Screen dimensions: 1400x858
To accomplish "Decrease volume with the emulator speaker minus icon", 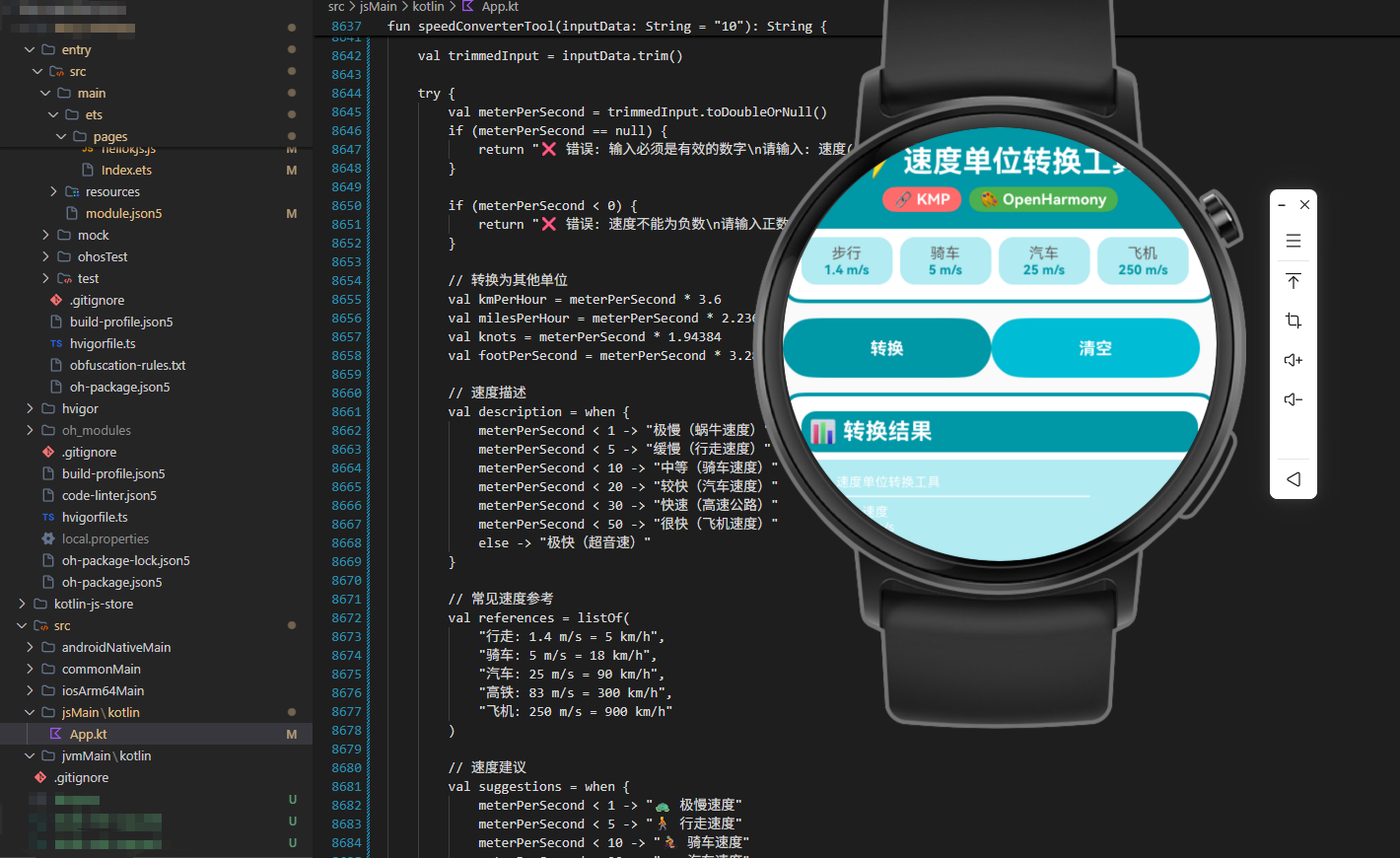I will pyautogui.click(x=1294, y=399).
